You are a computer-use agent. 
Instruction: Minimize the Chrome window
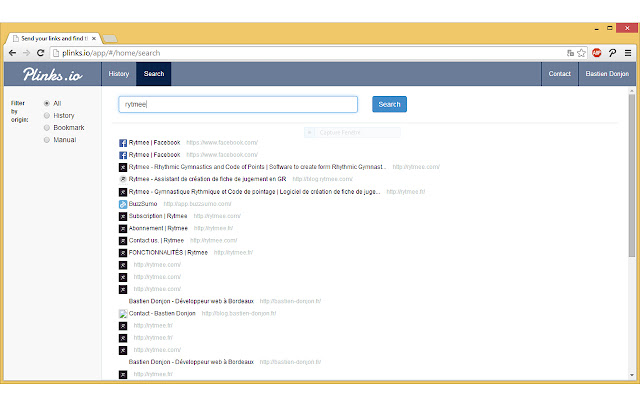(597, 29)
